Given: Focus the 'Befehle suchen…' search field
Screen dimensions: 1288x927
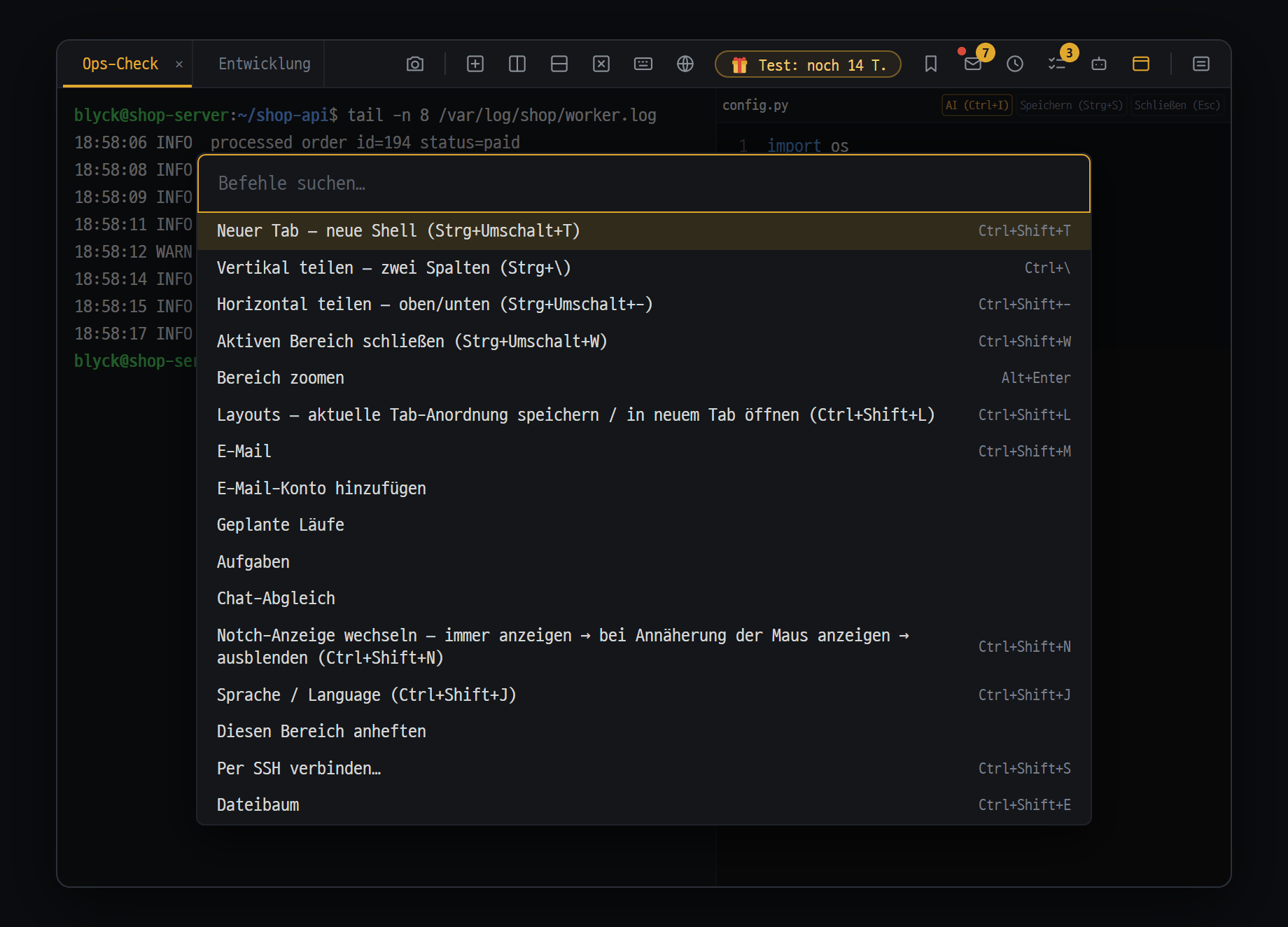Looking at the screenshot, I should coord(644,183).
